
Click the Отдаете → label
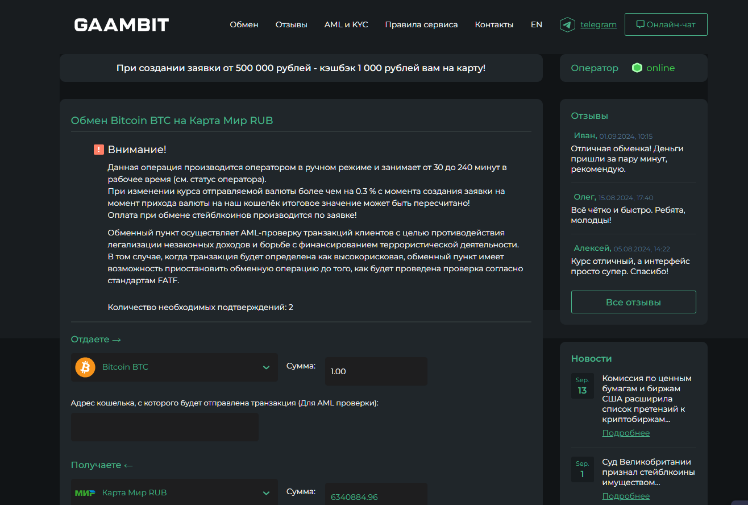coord(96,339)
